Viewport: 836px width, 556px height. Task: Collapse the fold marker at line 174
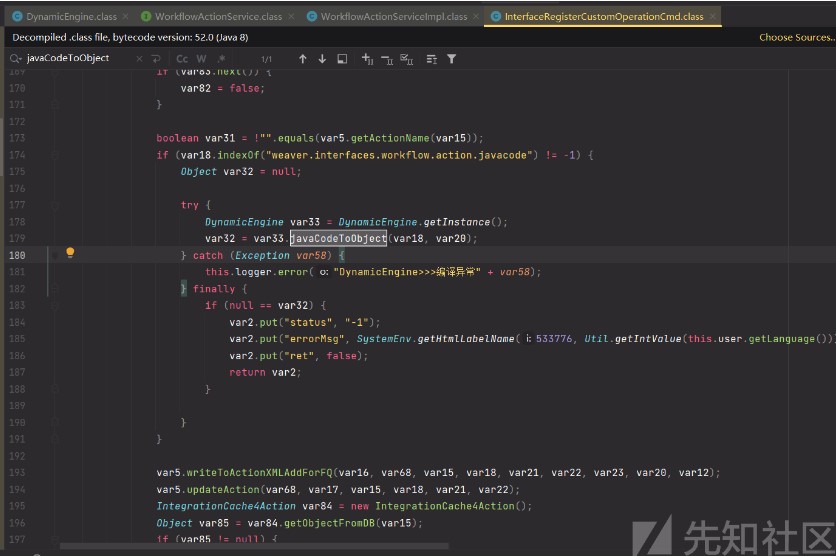(55, 155)
